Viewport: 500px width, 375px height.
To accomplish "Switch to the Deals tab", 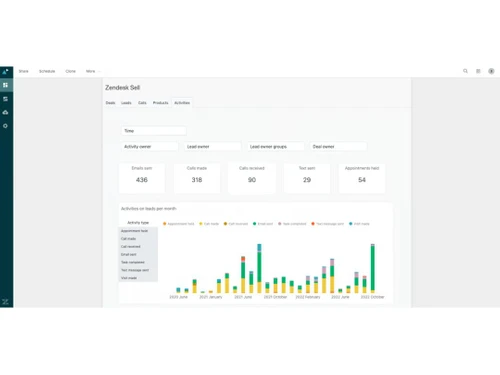I will [110, 103].
